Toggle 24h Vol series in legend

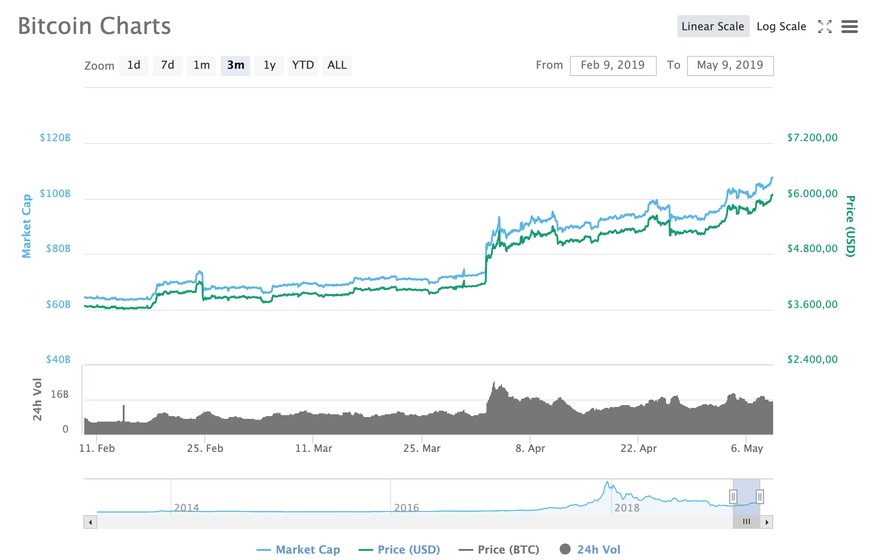pyautogui.click(x=590, y=549)
